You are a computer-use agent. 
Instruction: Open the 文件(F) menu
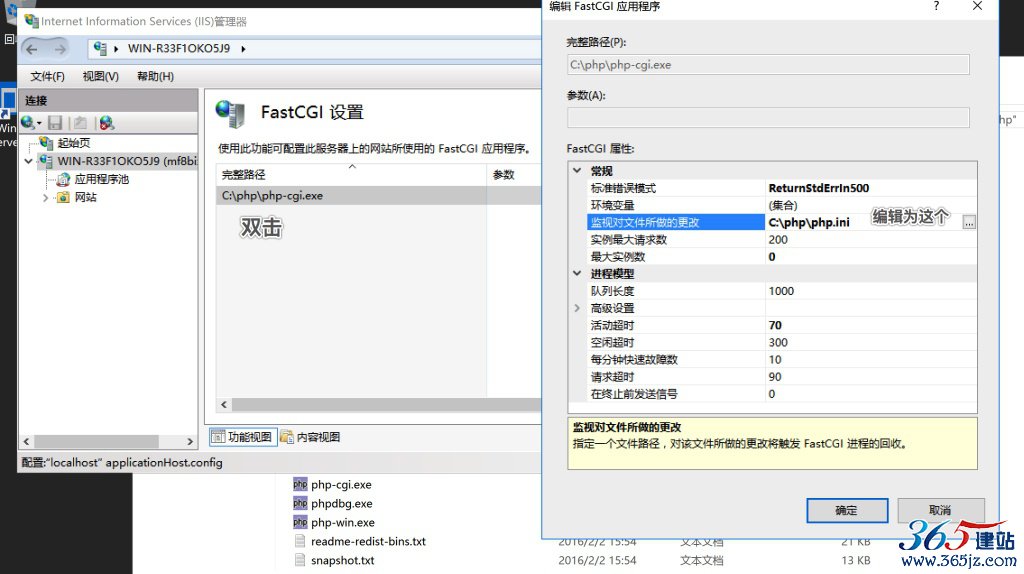(47, 76)
